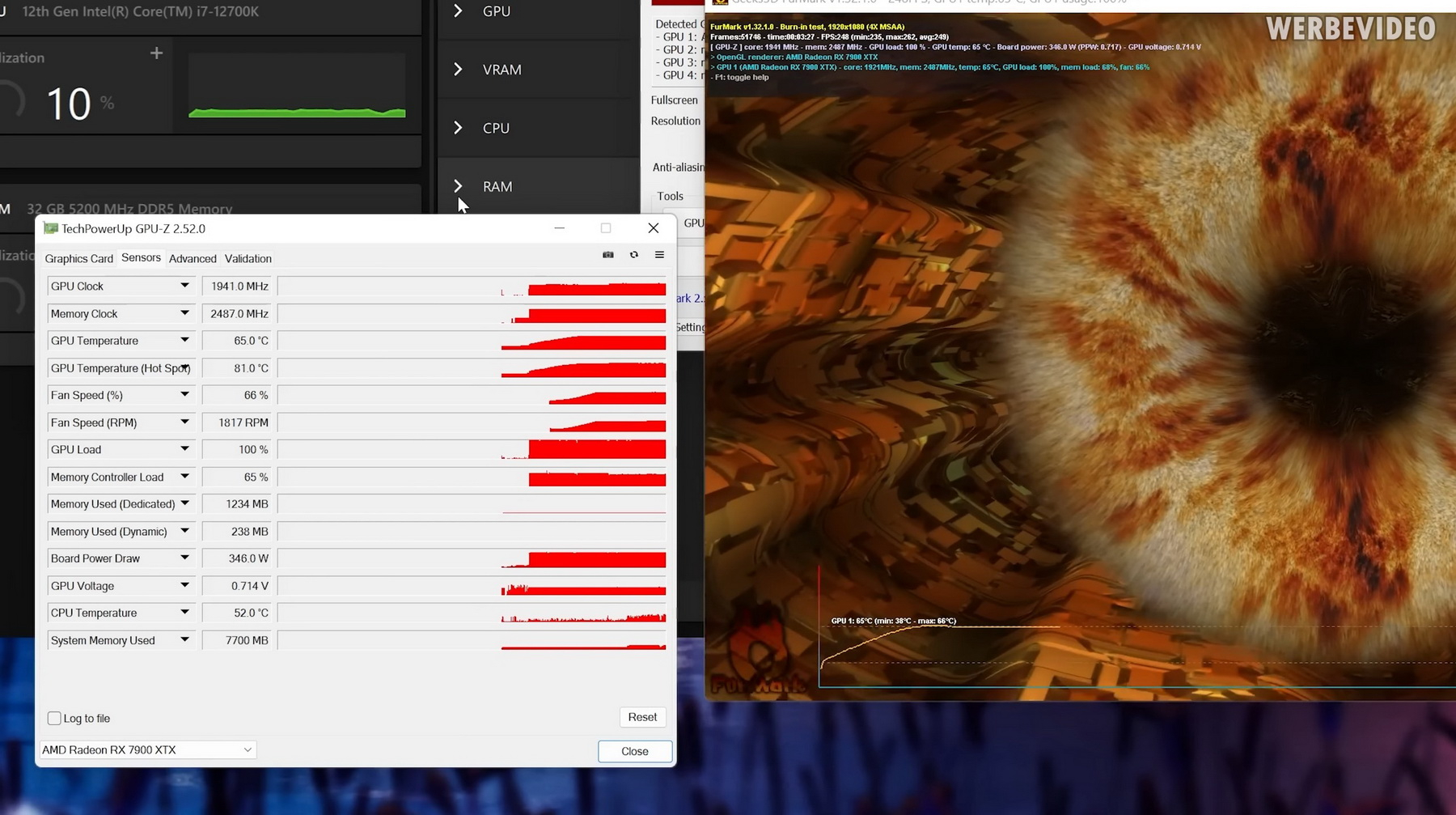Expand the GPU section chevron

coord(458,11)
